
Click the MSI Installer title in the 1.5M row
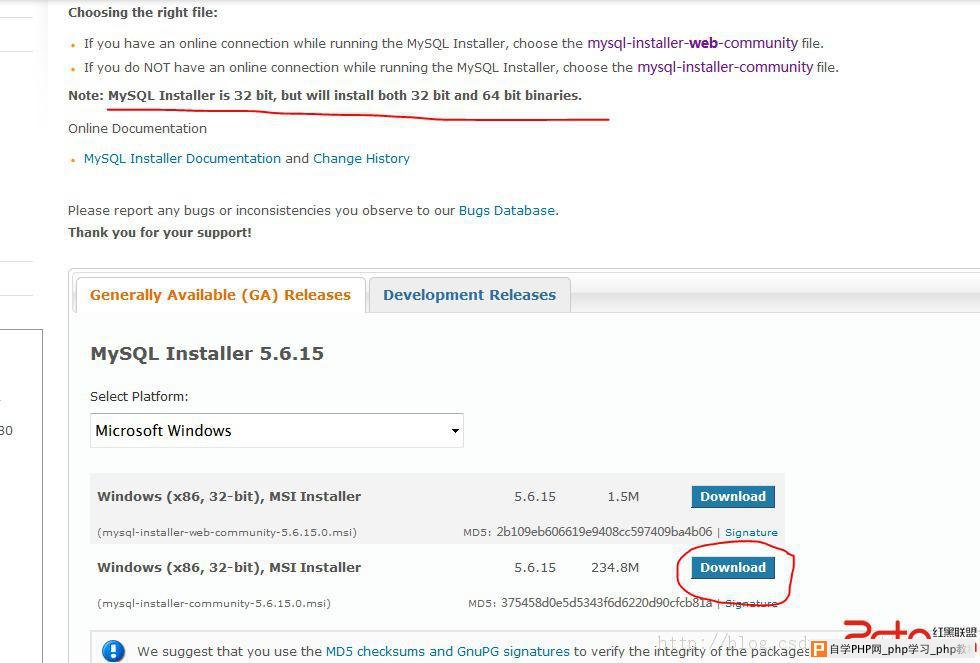coord(229,497)
